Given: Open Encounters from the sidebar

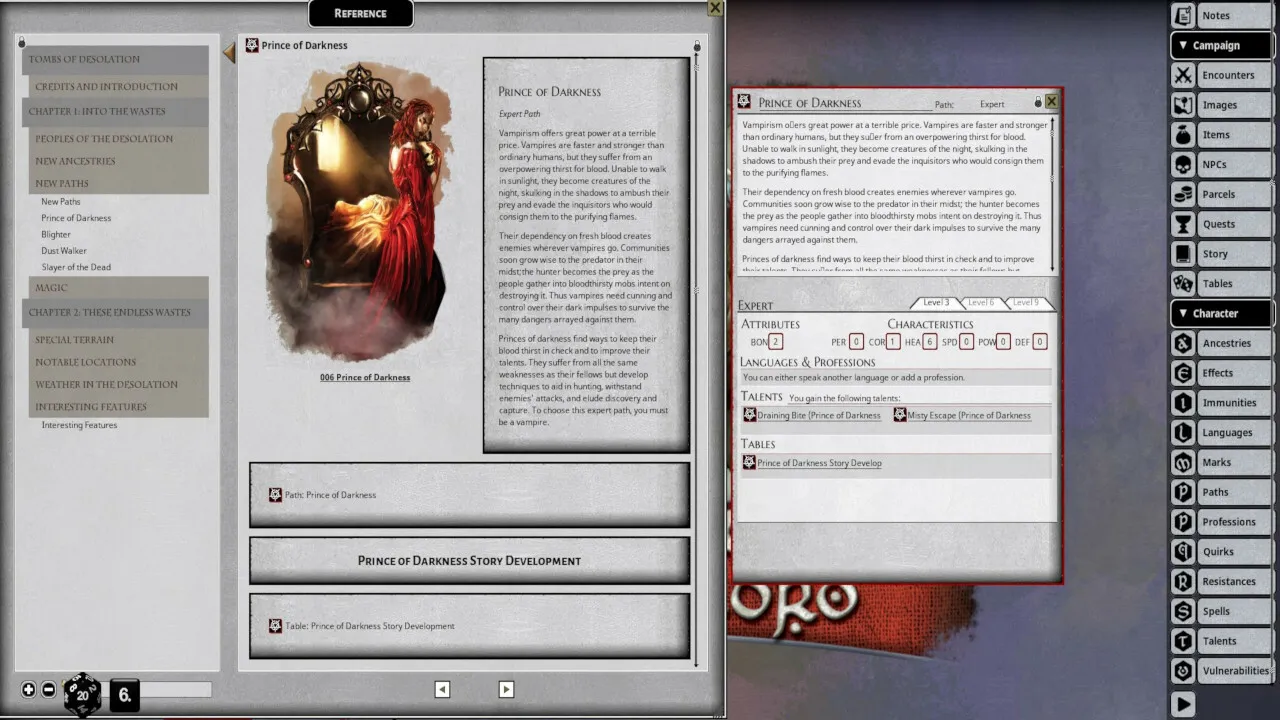Looking at the screenshot, I should [1221, 75].
